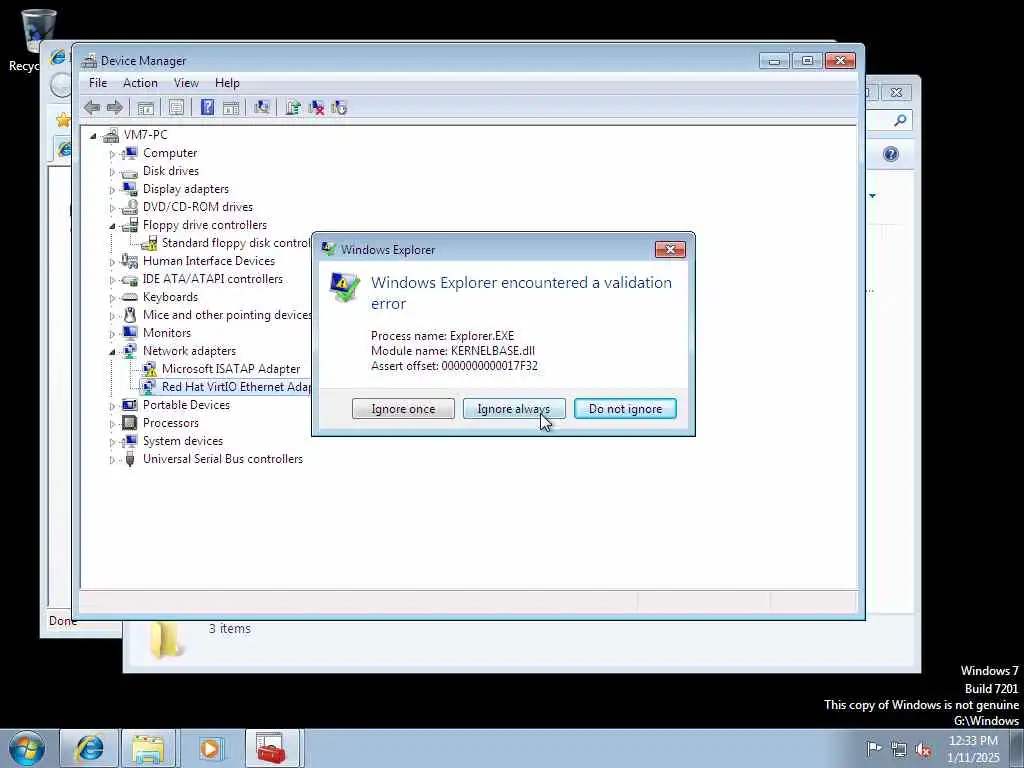
Task: Click the Show desktop strip at taskbar end
Action: click(1017, 748)
